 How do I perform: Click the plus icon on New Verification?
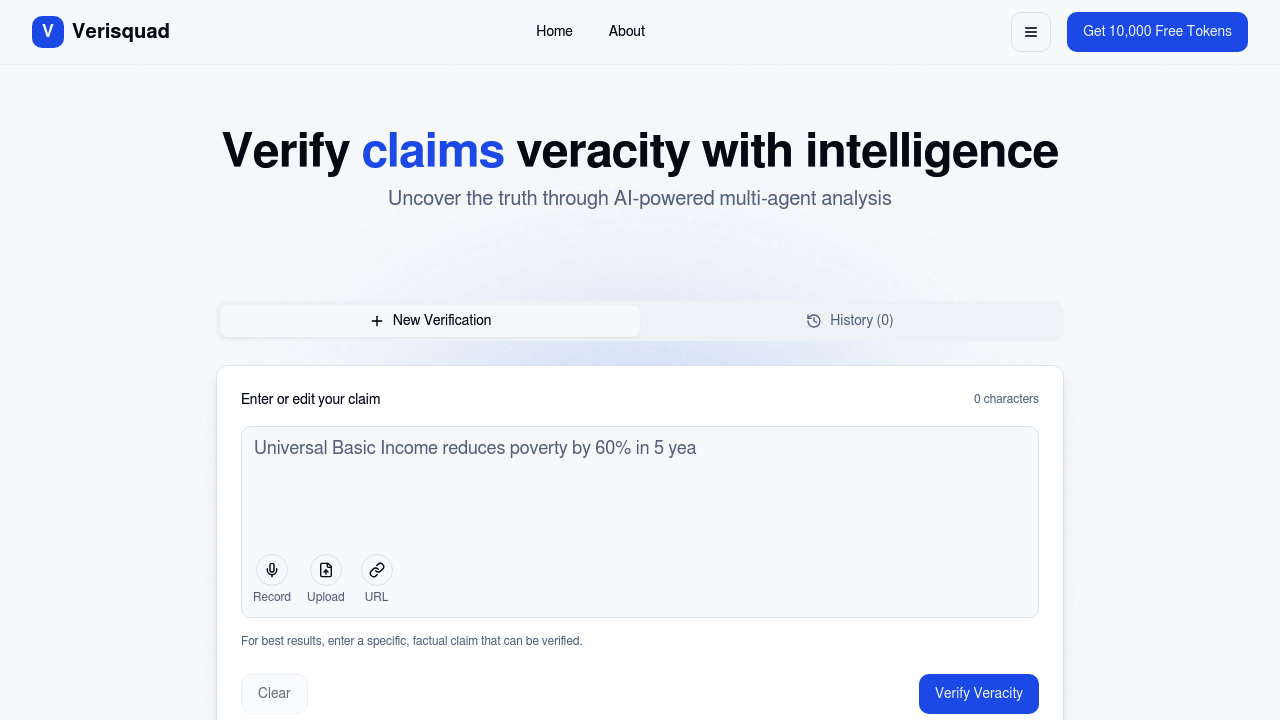click(x=377, y=321)
